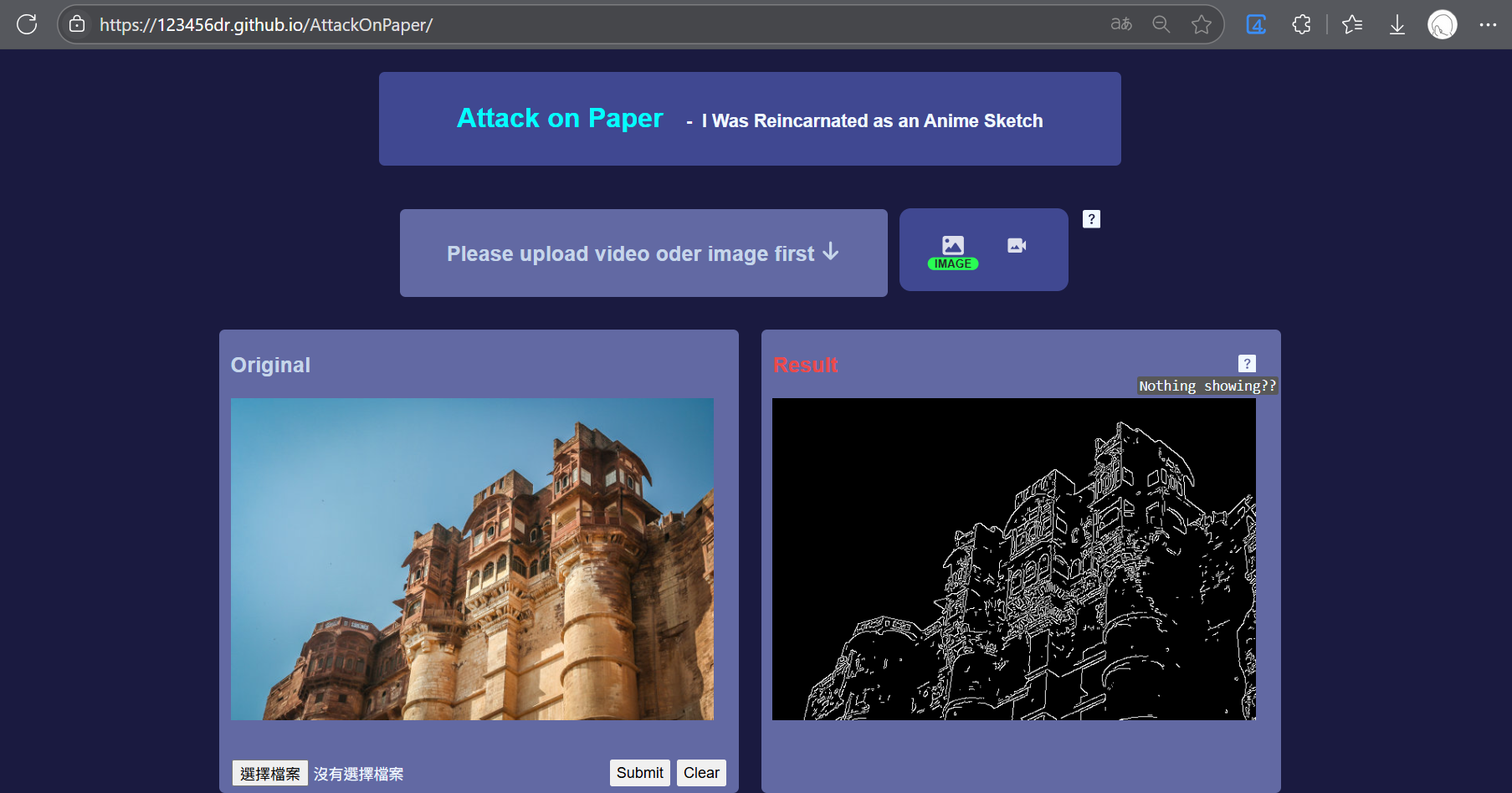
Task: Click the original castle photo
Action: [x=472, y=559]
